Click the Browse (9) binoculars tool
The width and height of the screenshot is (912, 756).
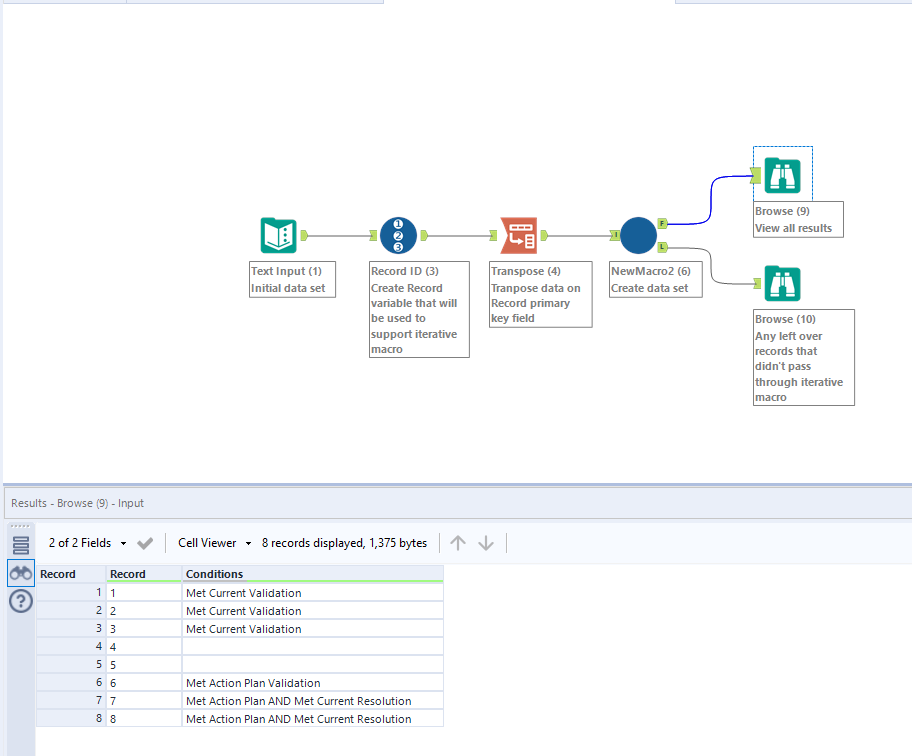[782, 176]
